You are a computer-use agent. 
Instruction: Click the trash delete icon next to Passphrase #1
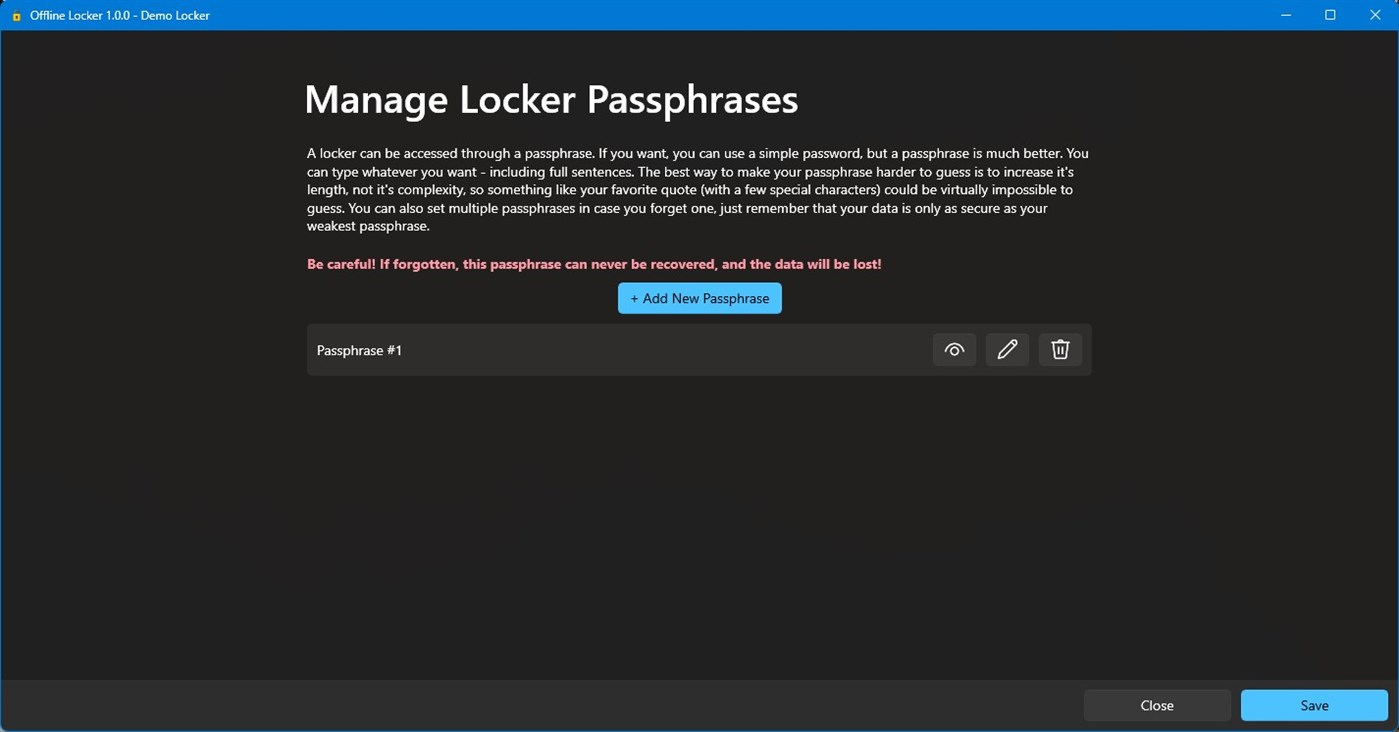click(1059, 349)
